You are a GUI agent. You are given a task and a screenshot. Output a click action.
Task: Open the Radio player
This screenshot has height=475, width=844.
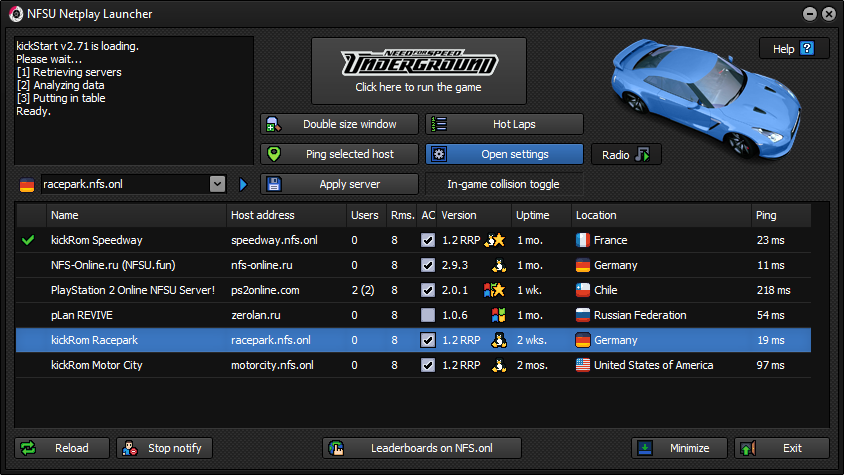(626, 155)
